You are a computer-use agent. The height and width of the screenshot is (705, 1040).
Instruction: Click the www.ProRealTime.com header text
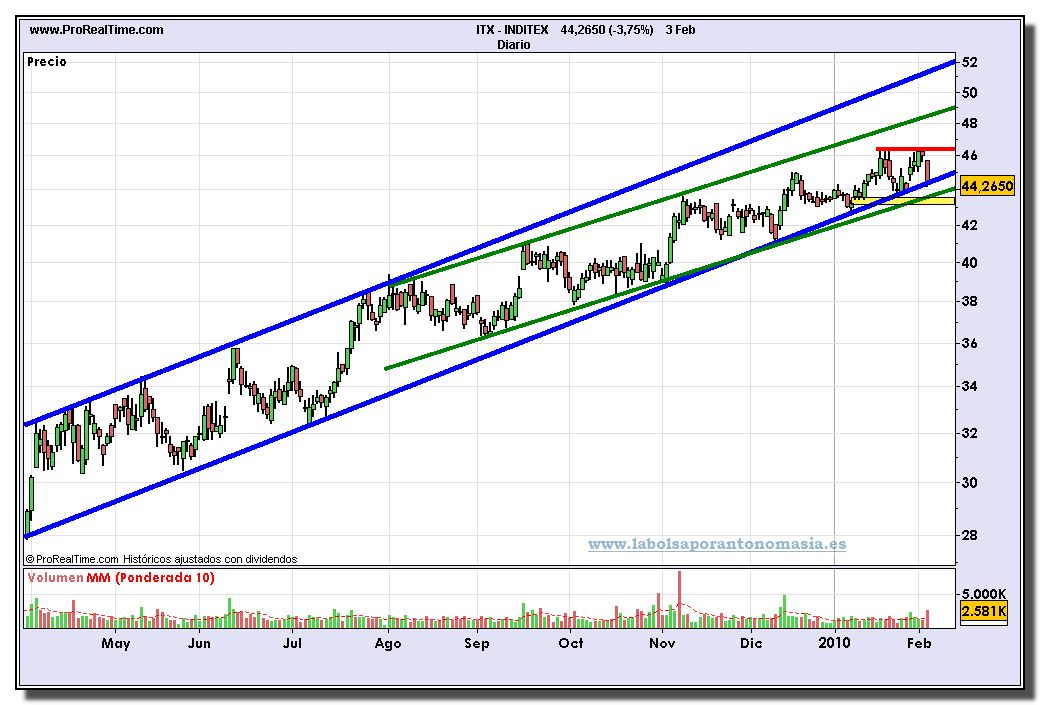(x=96, y=30)
